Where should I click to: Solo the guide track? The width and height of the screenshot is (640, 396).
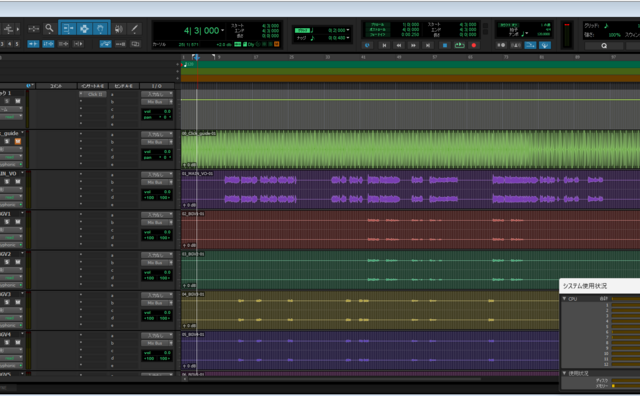click(x=7, y=141)
